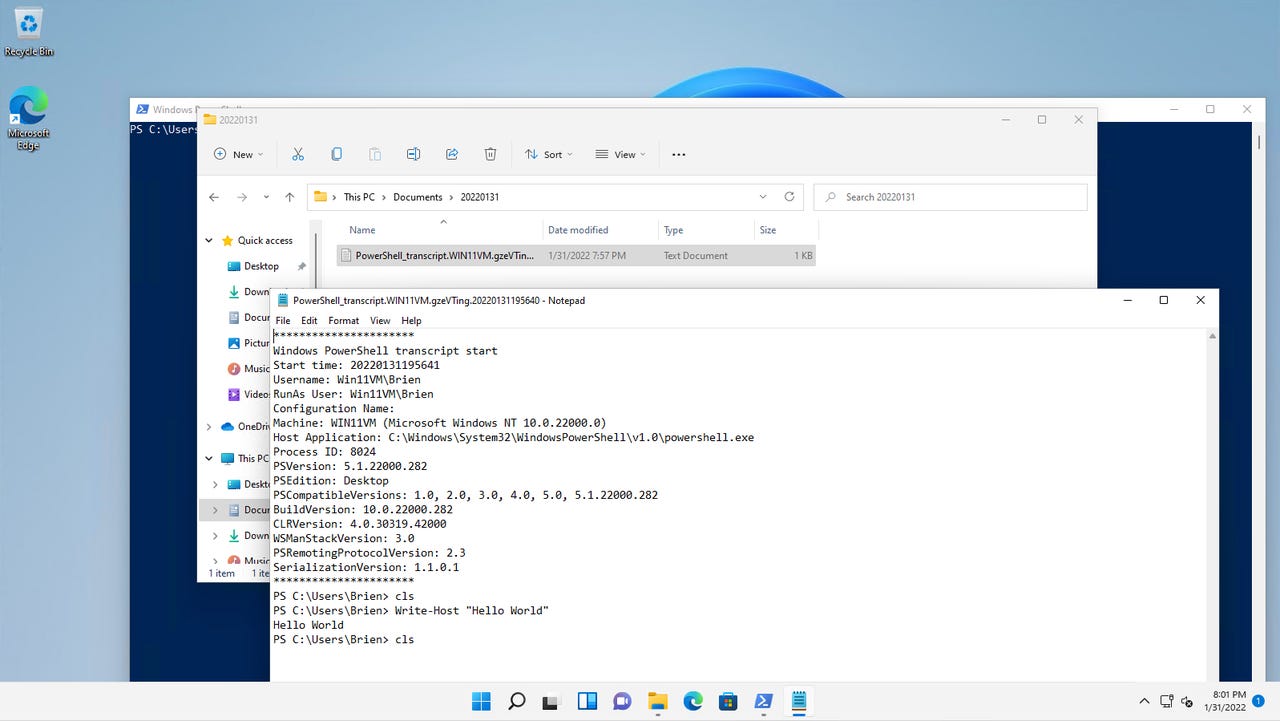Select the Rename icon in Explorer toolbar
The height and width of the screenshot is (721, 1280).
point(413,154)
